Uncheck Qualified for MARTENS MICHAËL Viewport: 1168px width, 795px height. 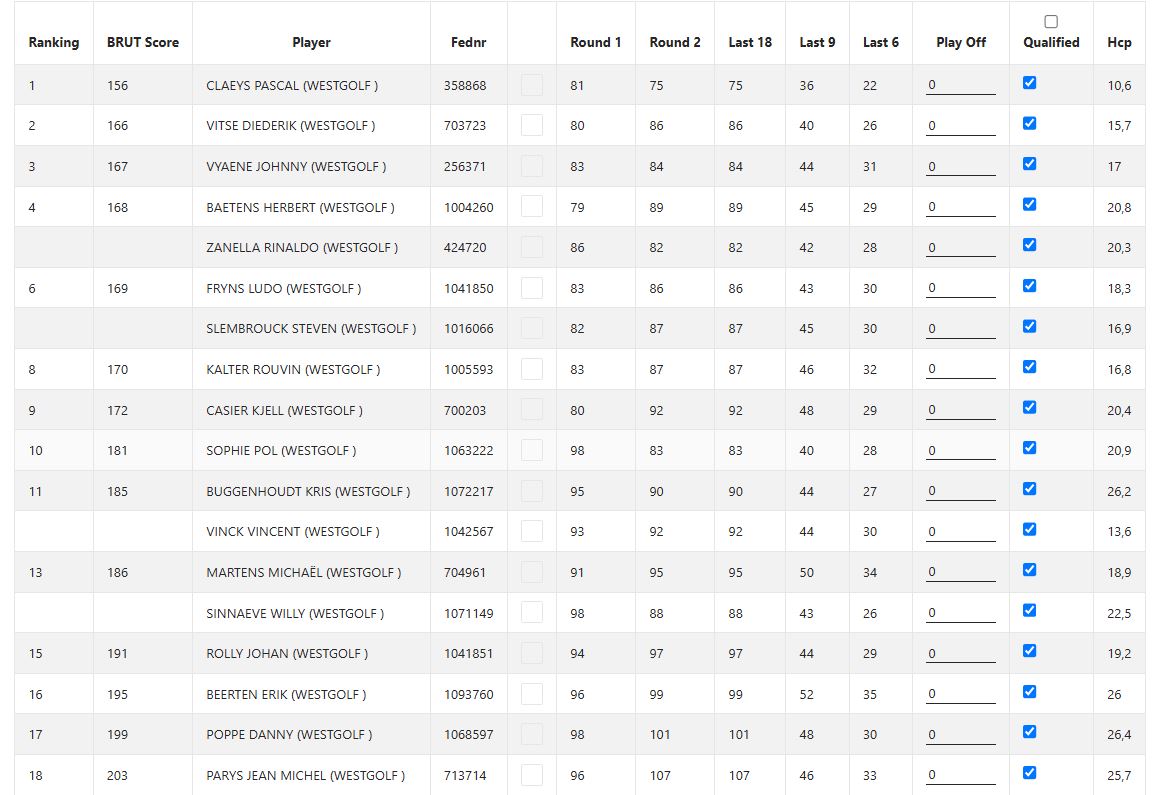[x=1029, y=570]
